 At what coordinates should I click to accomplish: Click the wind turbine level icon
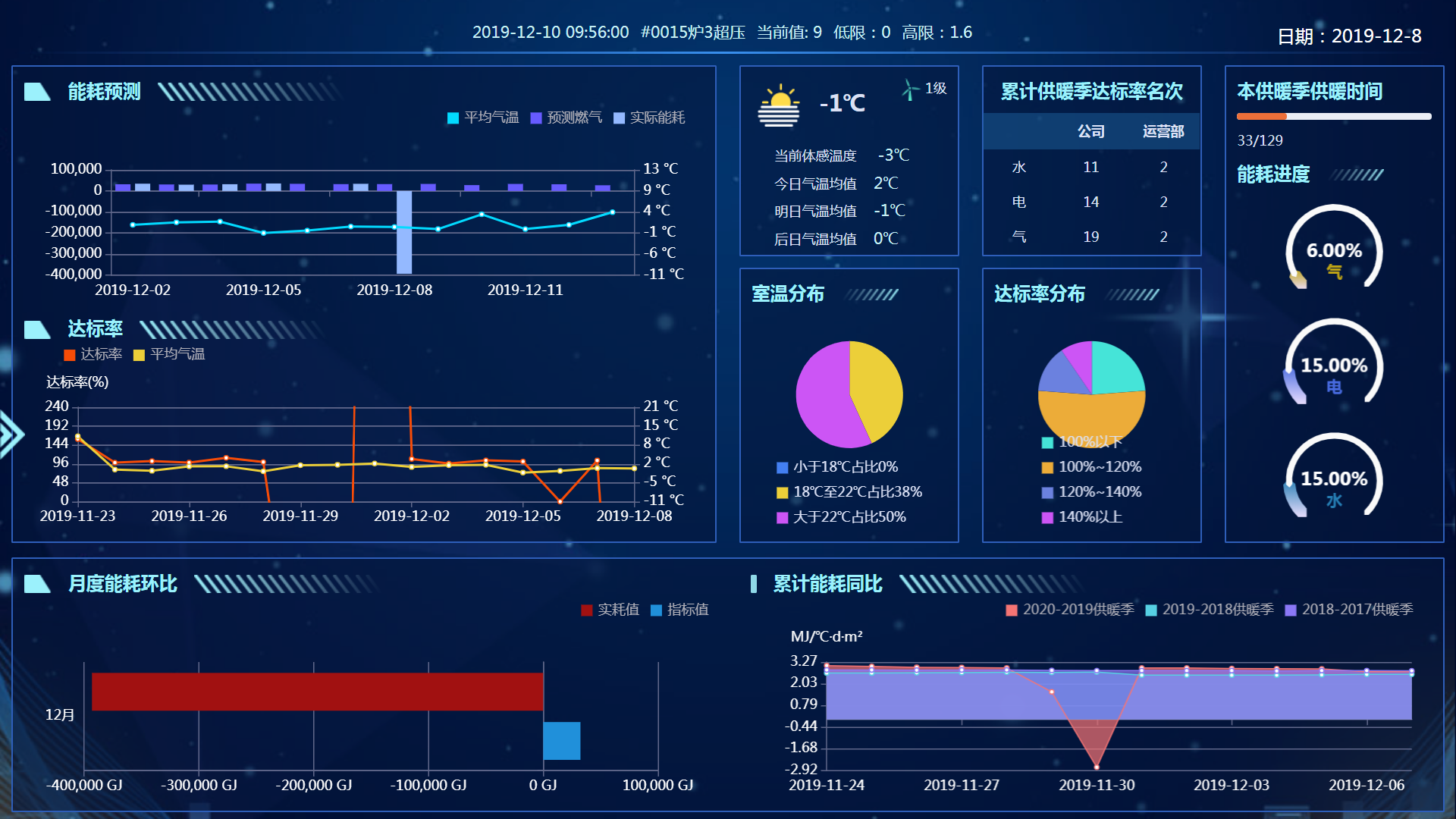(910, 89)
